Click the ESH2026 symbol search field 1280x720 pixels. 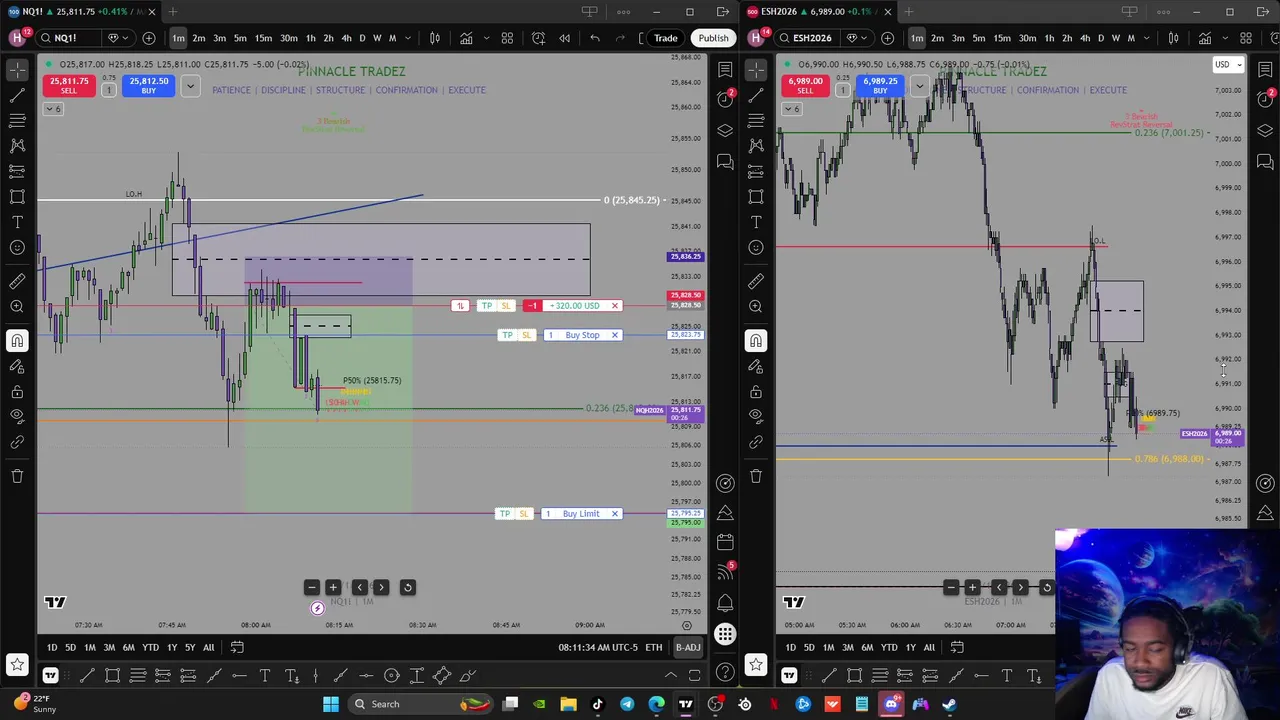tap(808, 38)
